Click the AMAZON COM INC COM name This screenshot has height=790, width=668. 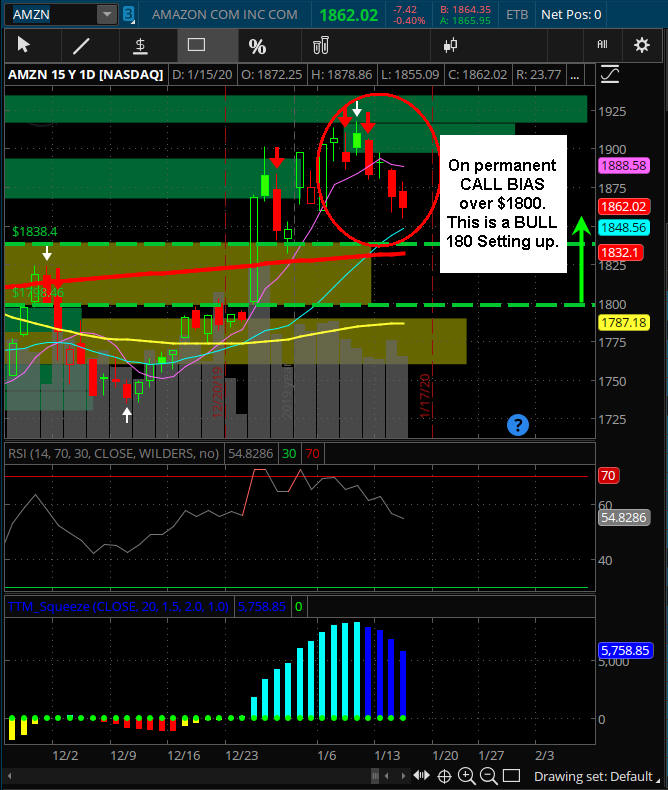(225, 15)
